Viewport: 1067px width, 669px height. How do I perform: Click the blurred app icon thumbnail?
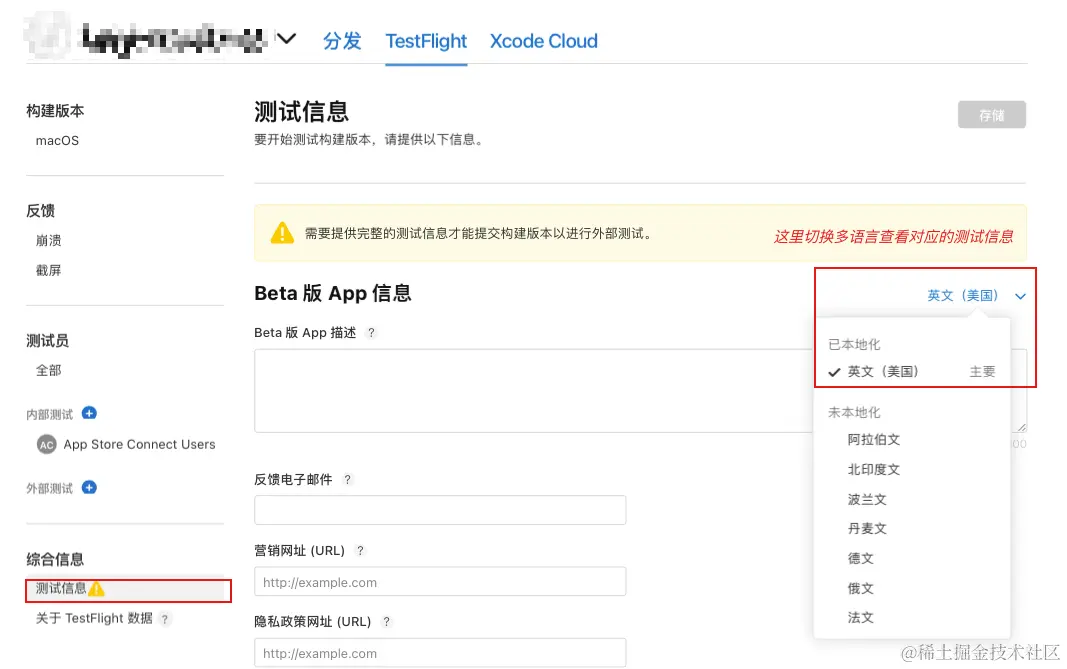pyautogui.click(x=47, y=35)
